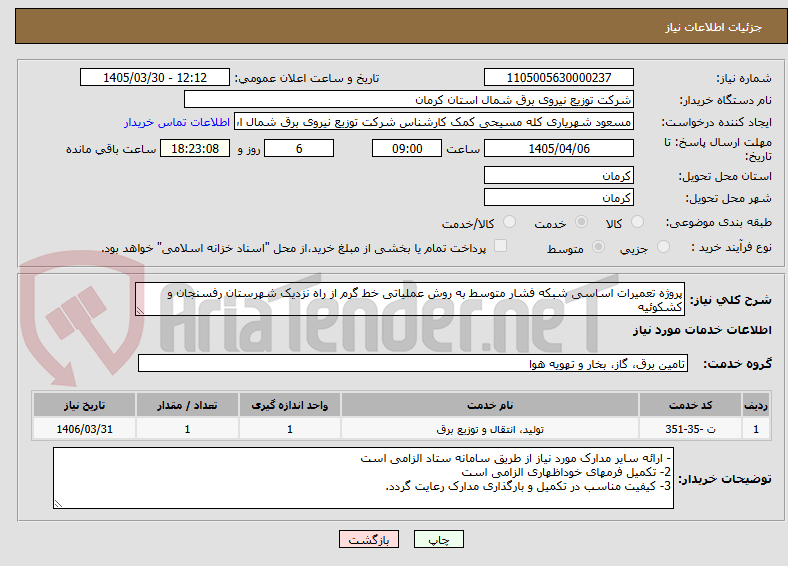Select the متوسط purchase type radio
The width and height of the screenshot is (788, 566).
coord(599,246)
